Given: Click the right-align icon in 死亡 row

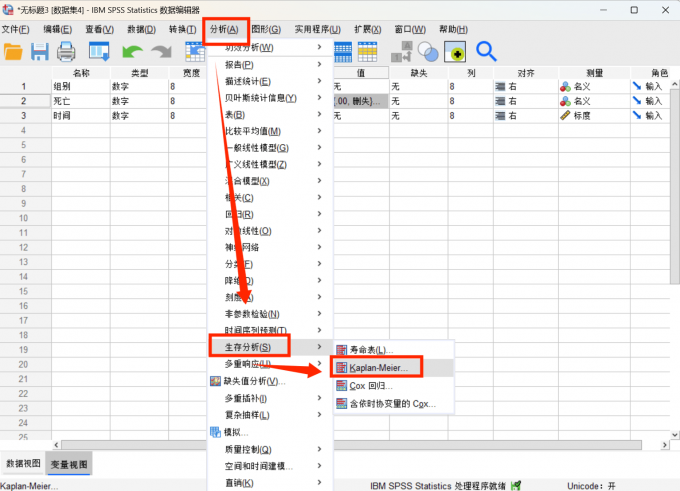Looking at the screenshot, I should (x=500, y=101).
